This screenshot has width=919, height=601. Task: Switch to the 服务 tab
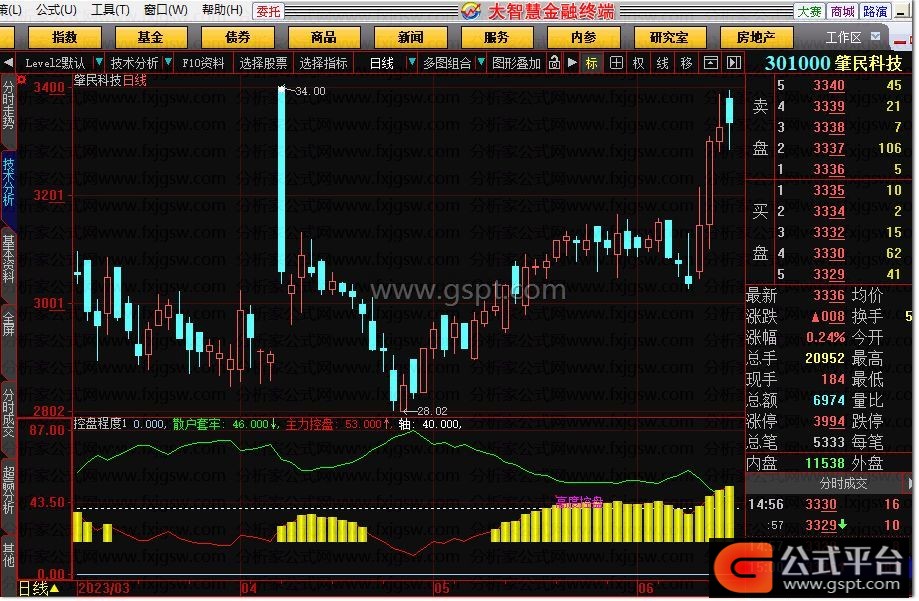point(496,38)
